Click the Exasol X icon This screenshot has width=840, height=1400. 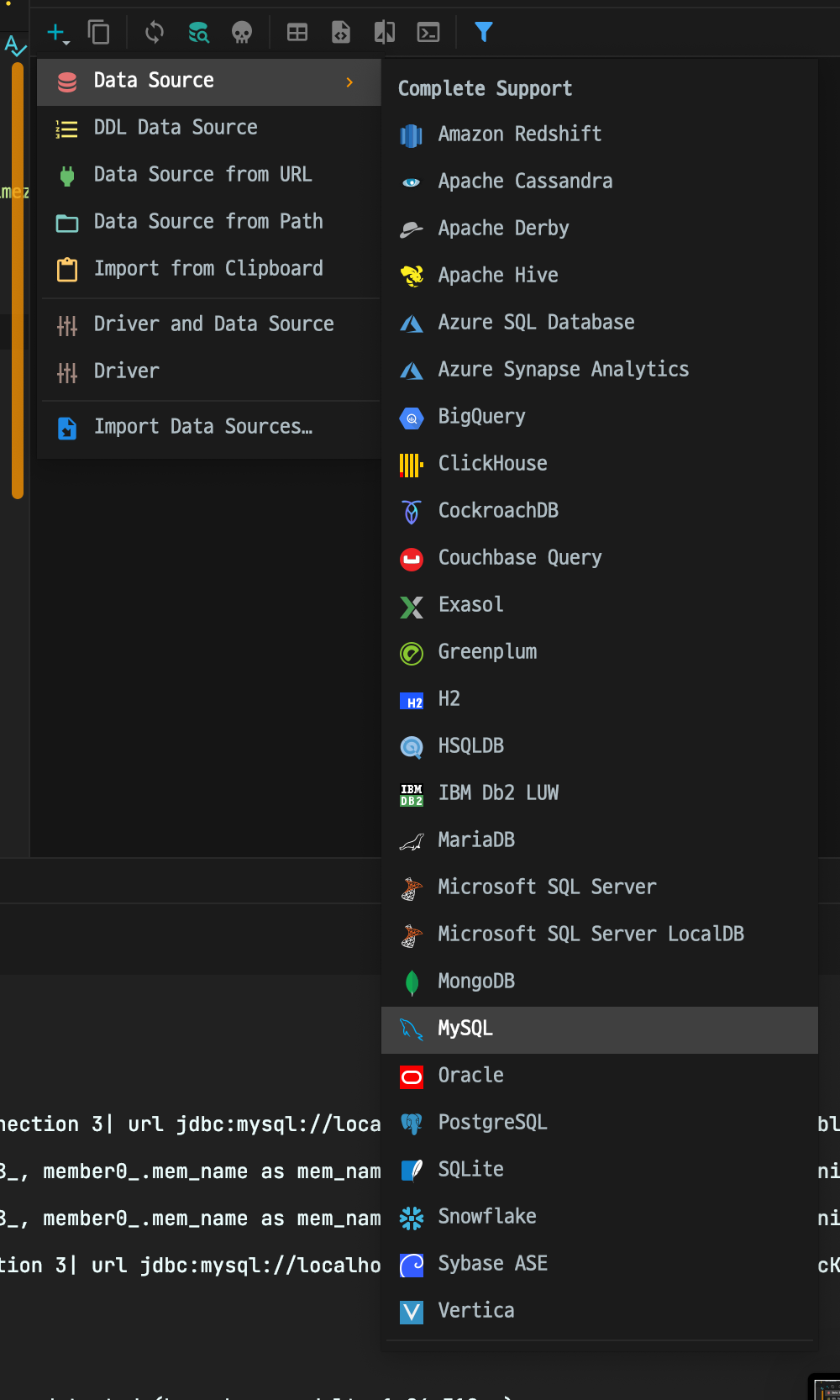point(412,606)
